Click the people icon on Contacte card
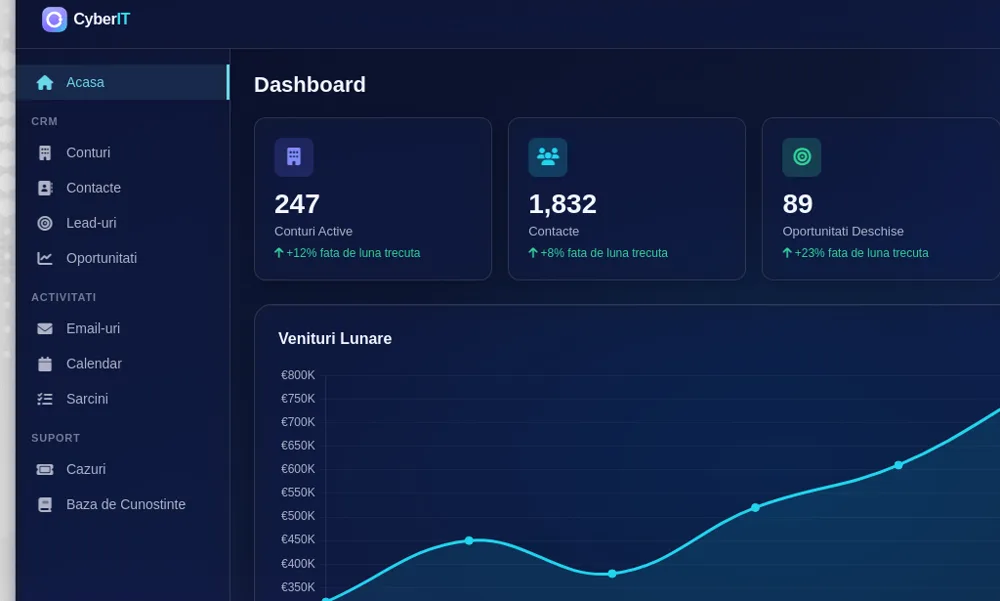The height and width of the screenshot is (601, 1000). (x=547, y=157)
